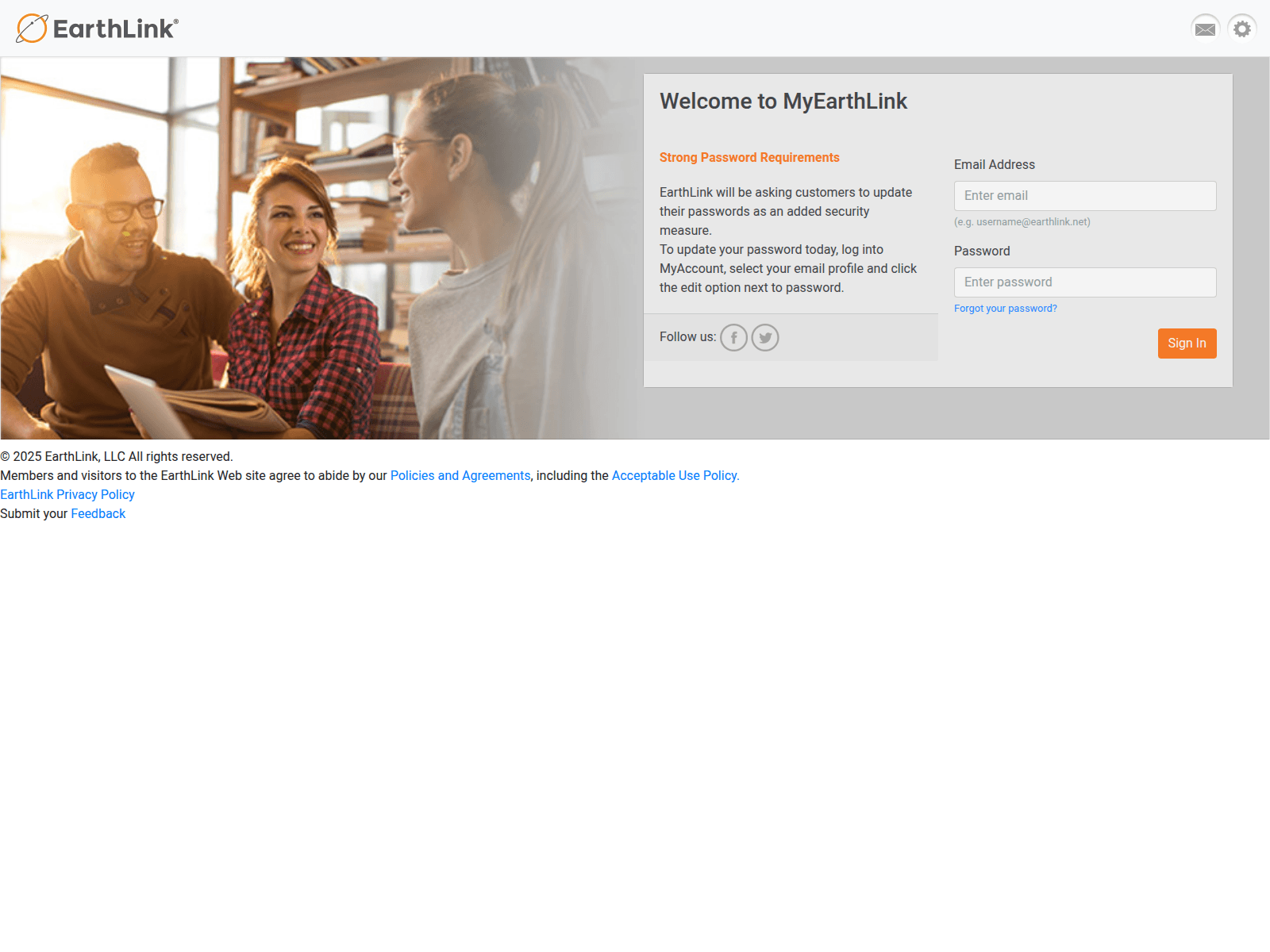This screenshot has height=952, width=1270.
Task: Click the username@earthlink.net example hint
Action: tap(1022, 222)
